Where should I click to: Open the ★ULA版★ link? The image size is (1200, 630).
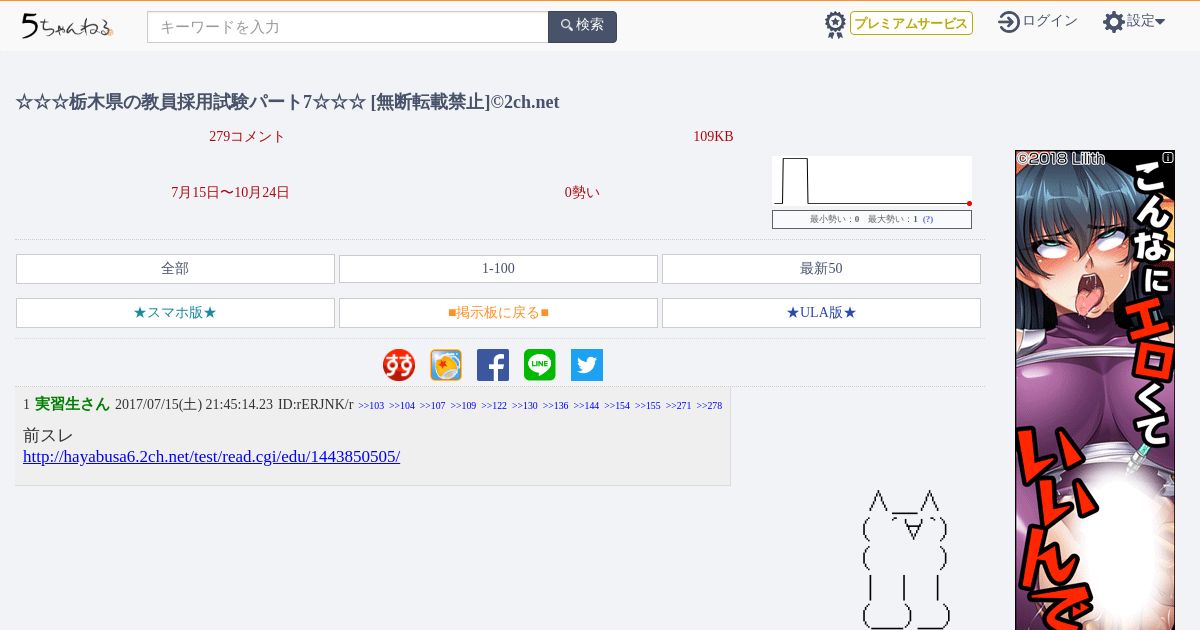tap(821, 313)
